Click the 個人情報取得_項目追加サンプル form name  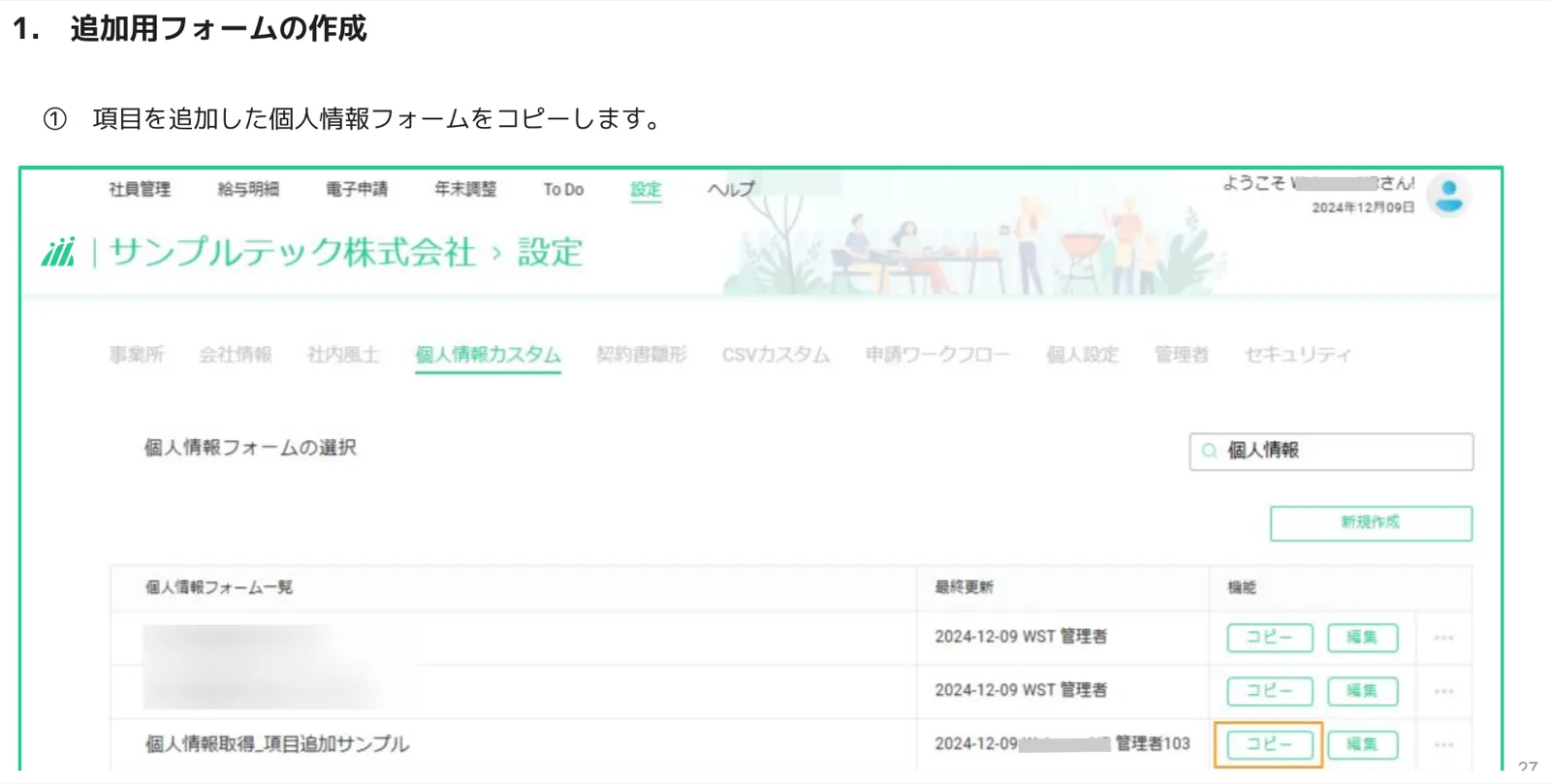pyautogui.click(x=277, y=744)
